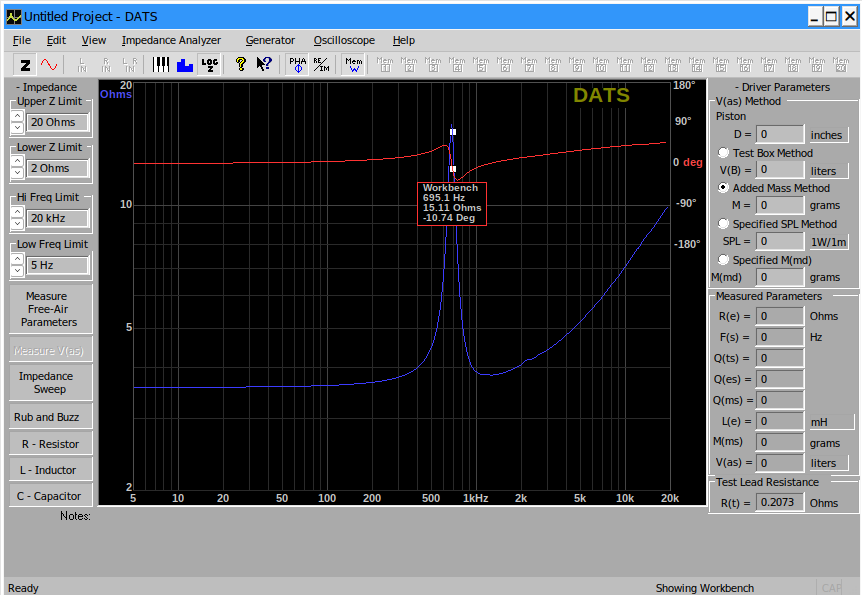Viewport: 862px width, 595px height.
Task: Open the View menu
Action: (93, 40)
